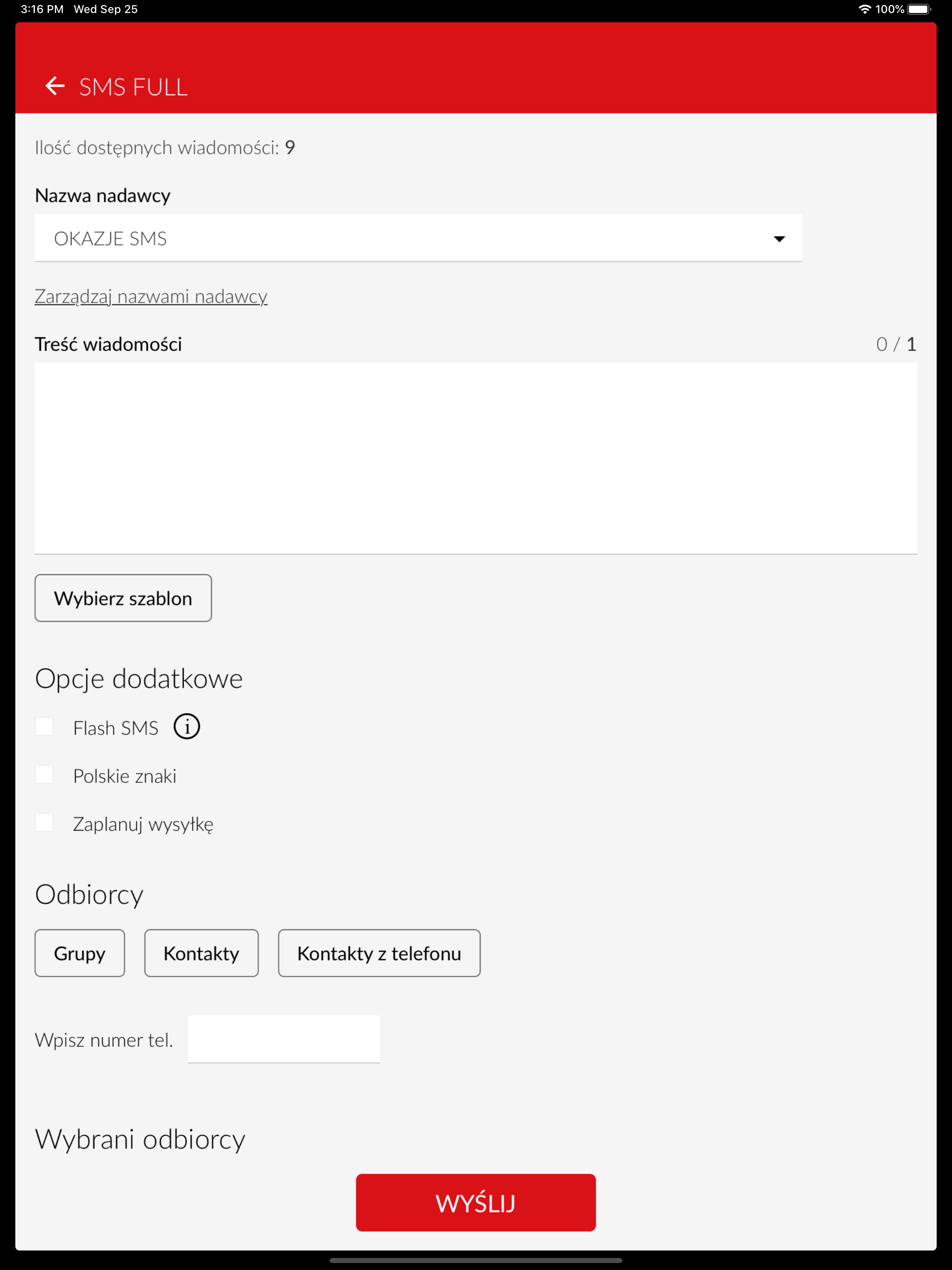Click the Wybrani odbiorcy heading
The image size is (952, 1270).
[140, 1140]
